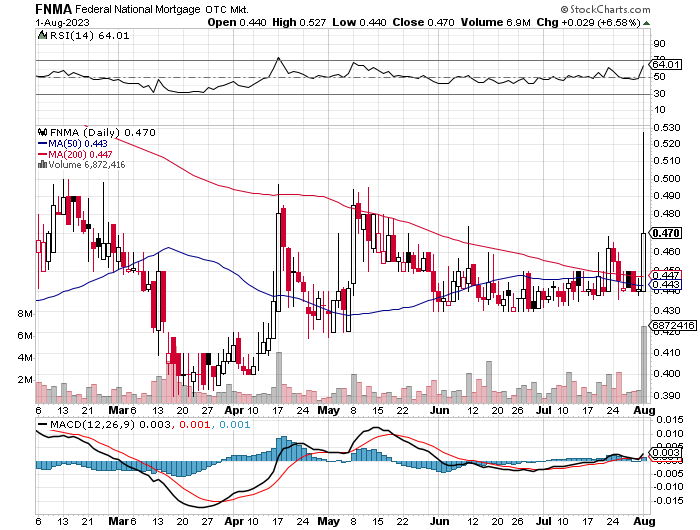Click the Apr label below the MACD panel

[234, 521]
